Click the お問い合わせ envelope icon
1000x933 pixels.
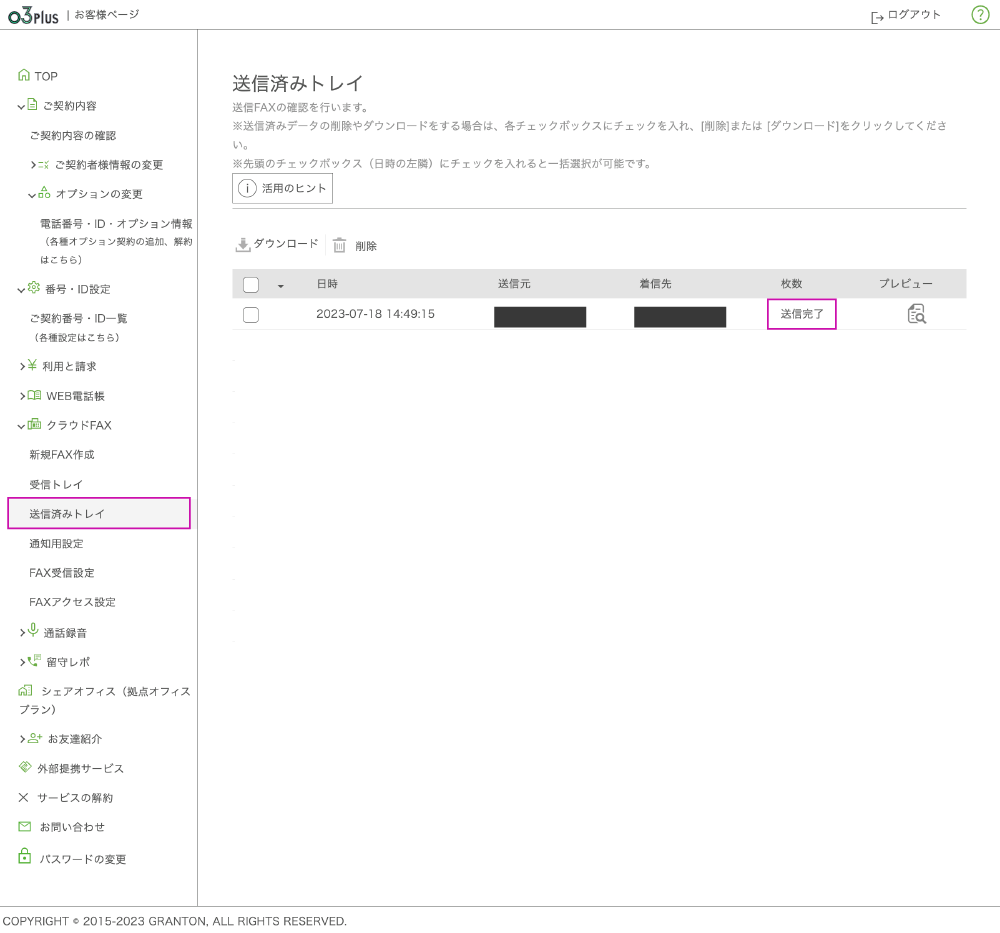[25, 826]
